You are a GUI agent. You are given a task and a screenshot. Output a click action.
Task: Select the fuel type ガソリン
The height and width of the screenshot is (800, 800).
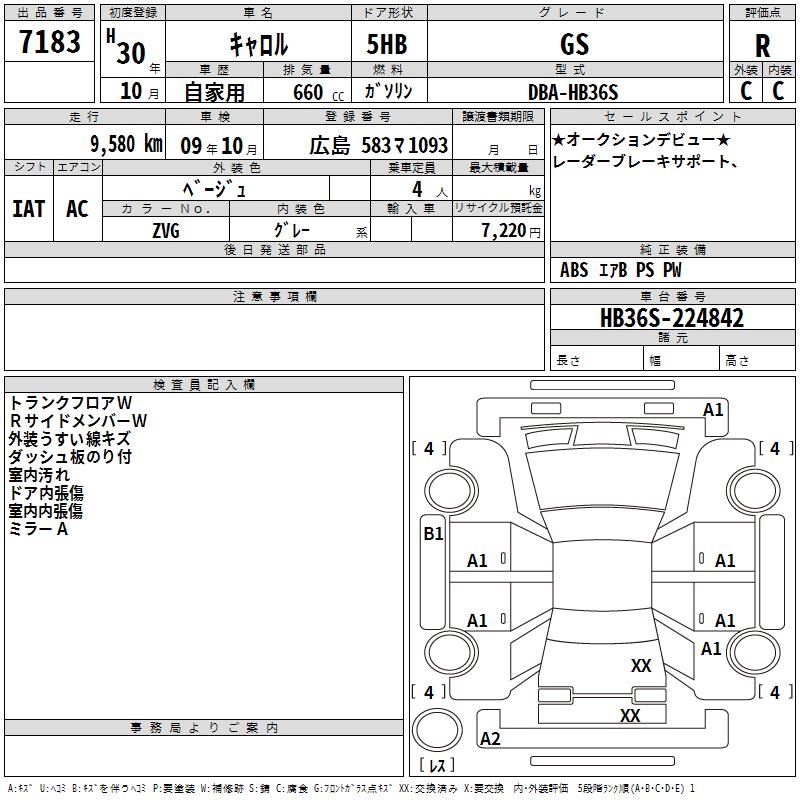click(388, 91)
